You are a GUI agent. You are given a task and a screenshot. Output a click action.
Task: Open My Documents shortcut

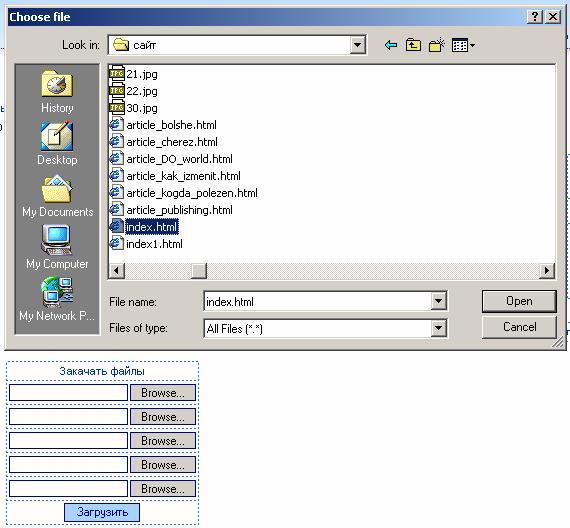point(57,196)
